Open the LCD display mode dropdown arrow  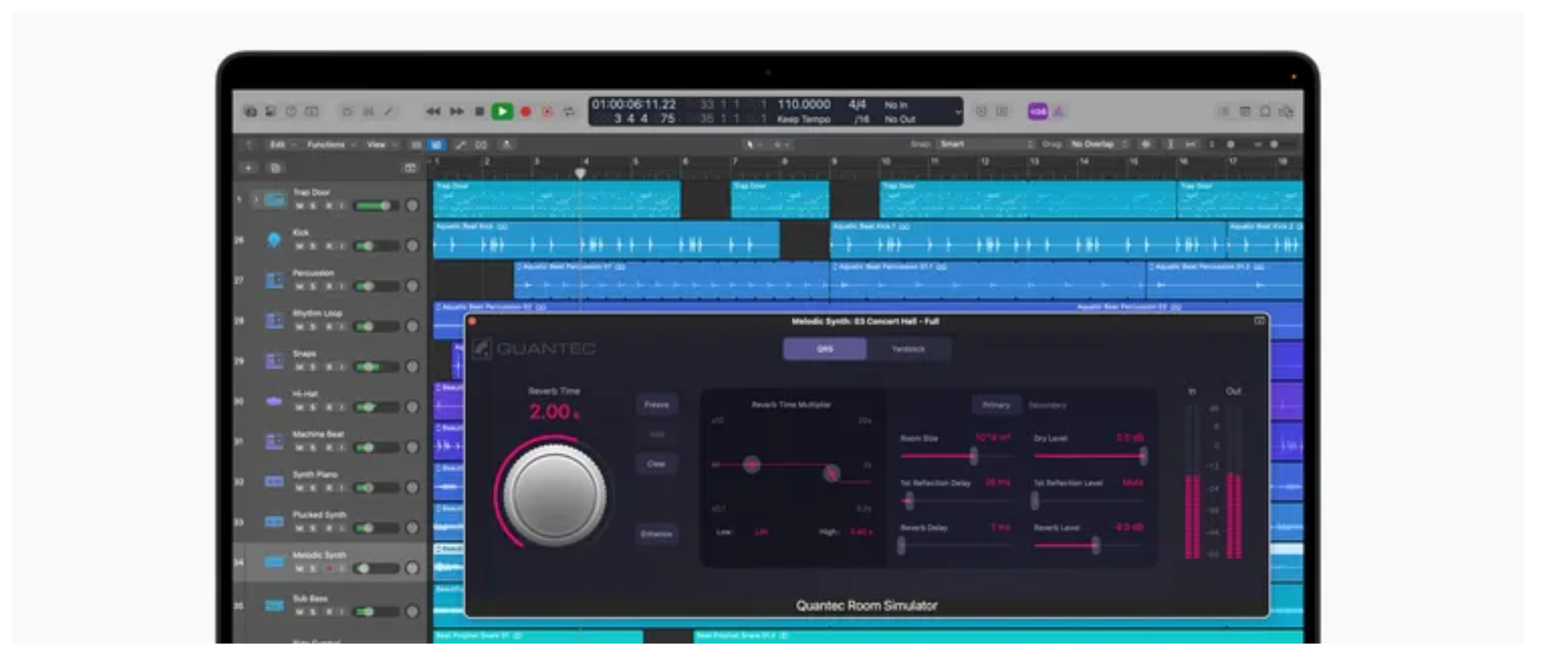(x=957, y=112)
